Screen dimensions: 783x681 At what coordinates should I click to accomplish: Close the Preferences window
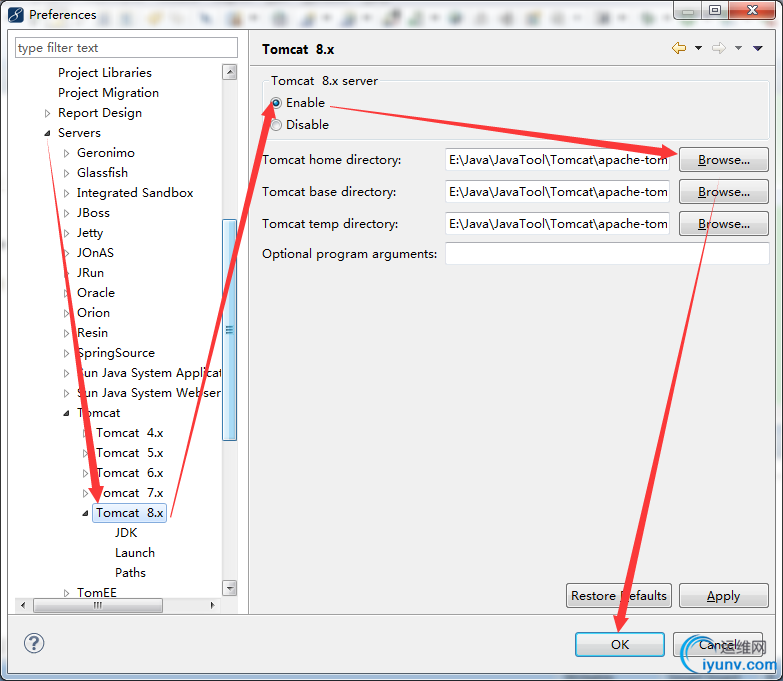click(752, 10)
